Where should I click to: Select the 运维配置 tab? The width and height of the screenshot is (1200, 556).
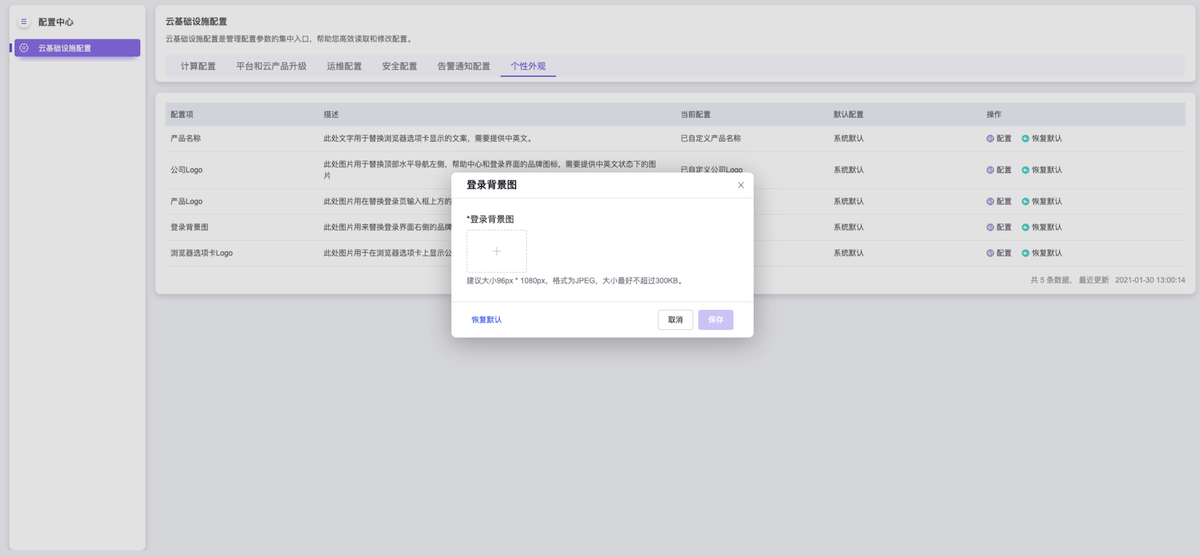click(344, 67)
